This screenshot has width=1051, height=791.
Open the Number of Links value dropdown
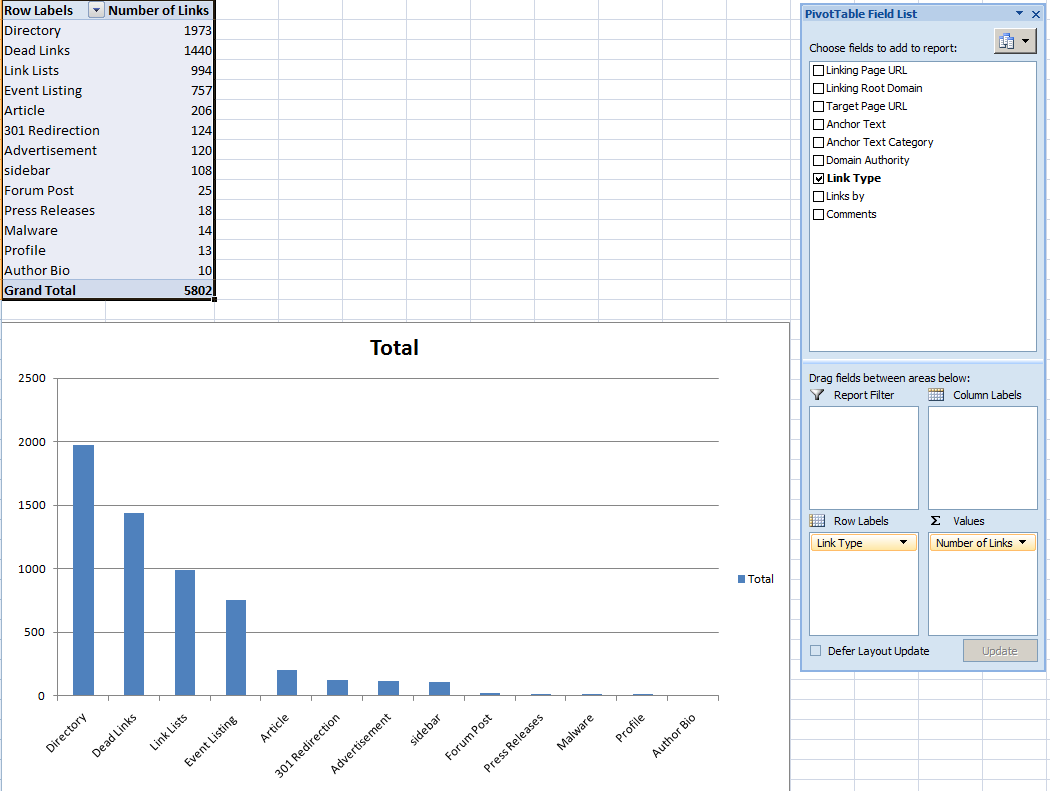point(1022,543)
